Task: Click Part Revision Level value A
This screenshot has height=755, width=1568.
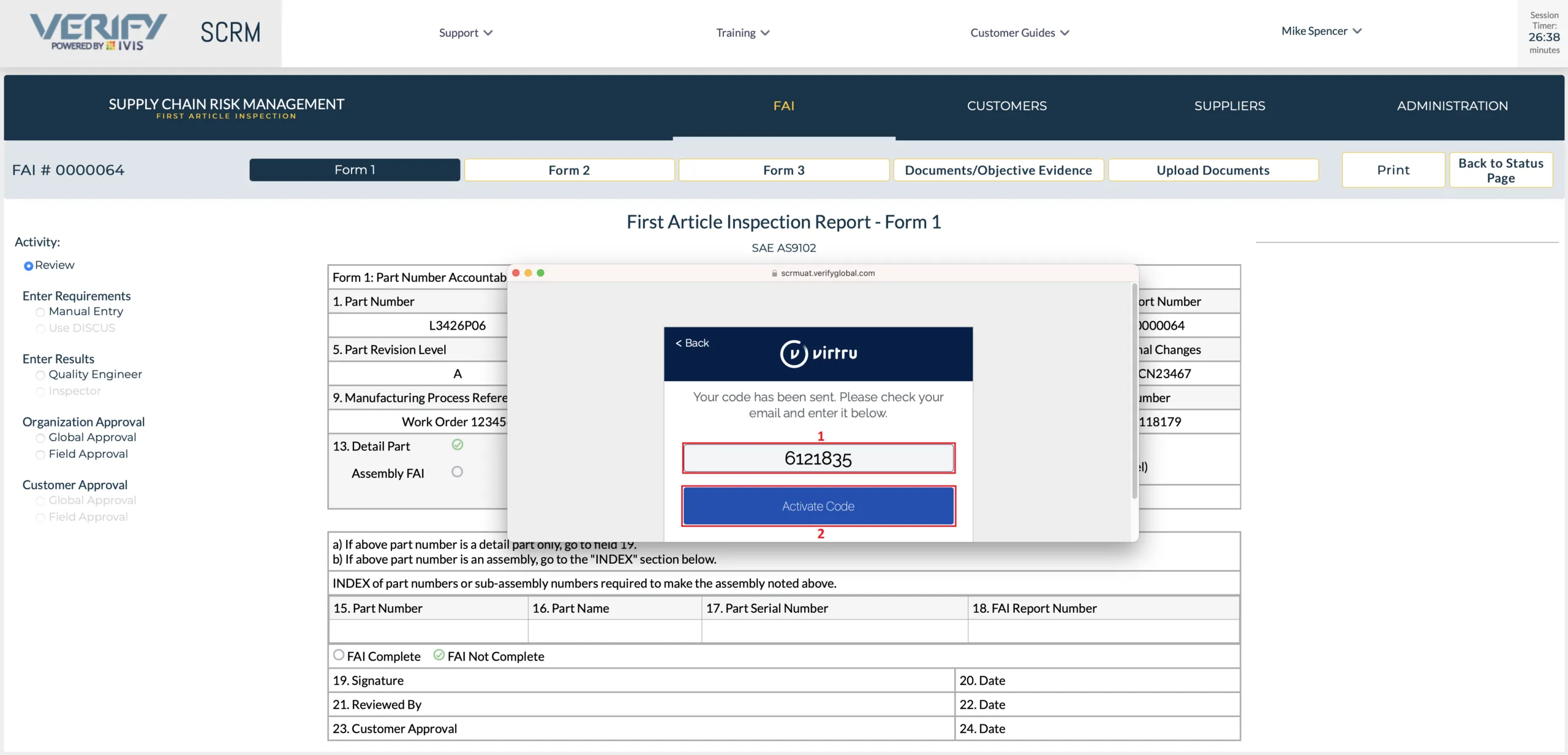Action: [x=457, y=374]
